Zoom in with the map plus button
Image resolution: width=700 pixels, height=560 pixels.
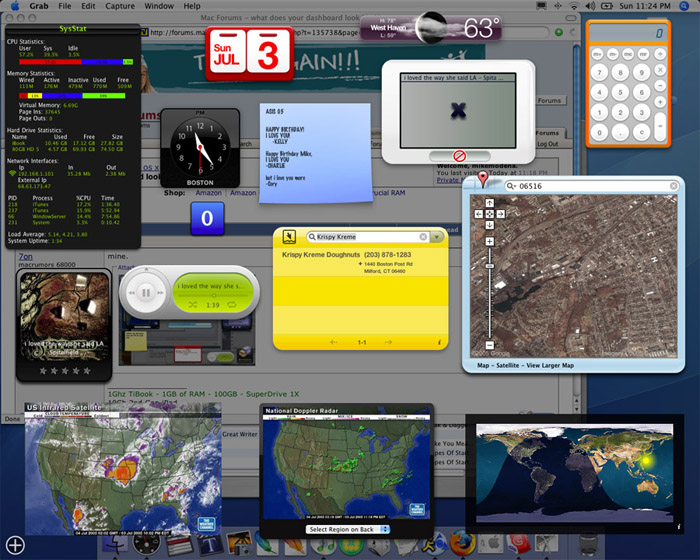[490, 242]
